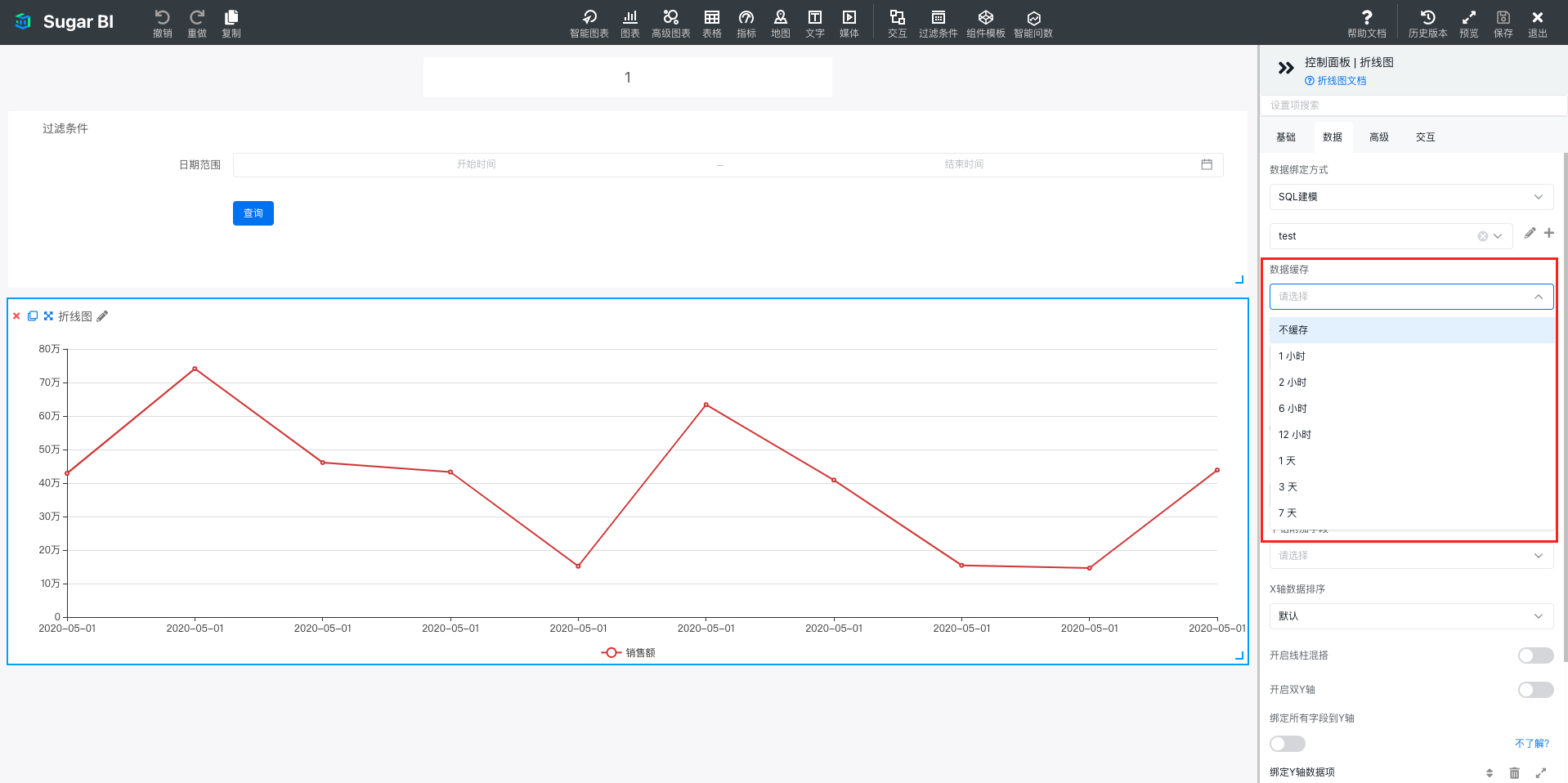This screenshot has width=1568, height=783.
Task: Open the smart chart (智能图表) tool
Action: pyautogui.click(x=589, y=23)
